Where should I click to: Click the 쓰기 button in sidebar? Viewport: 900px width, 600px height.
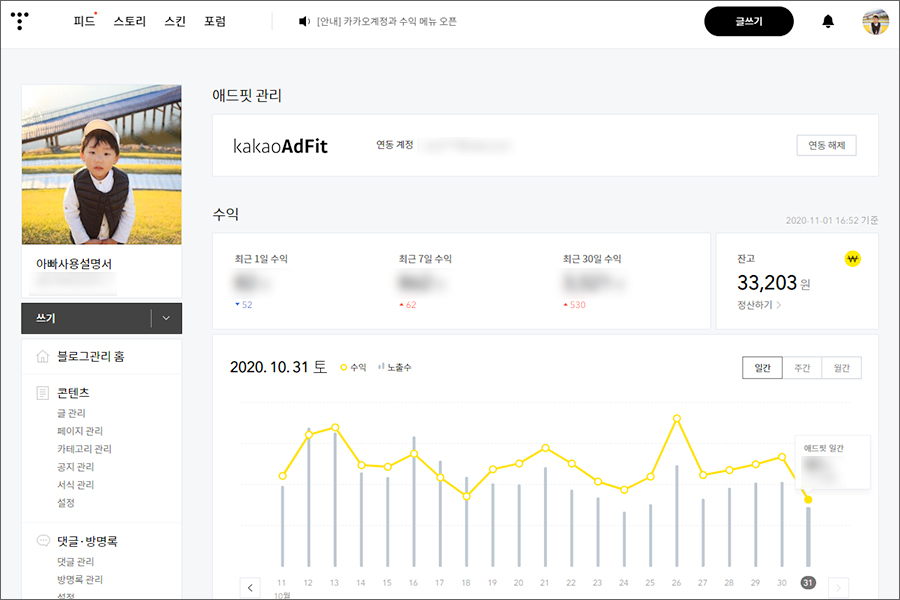[86, 318]
